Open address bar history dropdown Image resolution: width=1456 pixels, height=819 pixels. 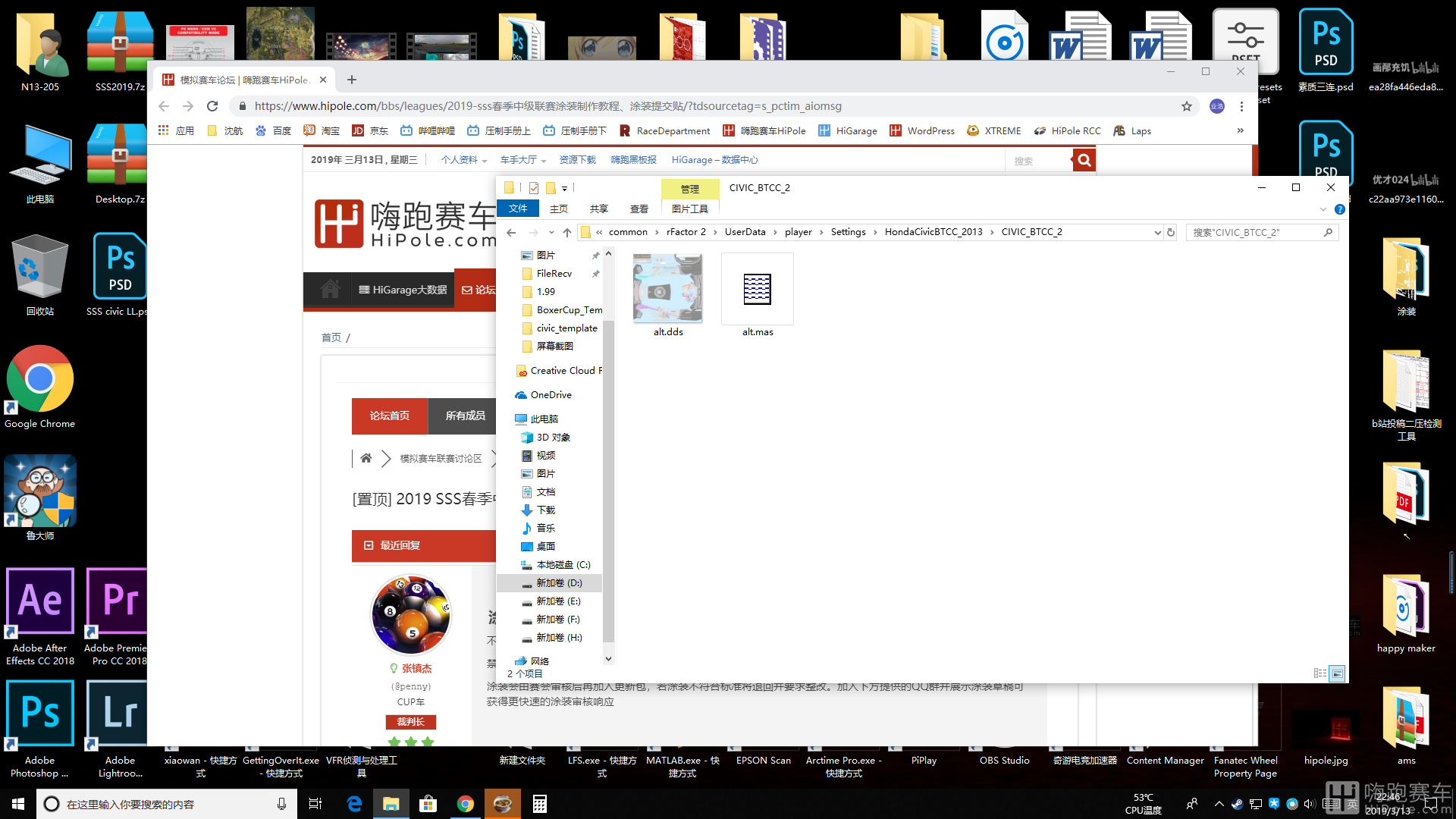pos(1157,232)
